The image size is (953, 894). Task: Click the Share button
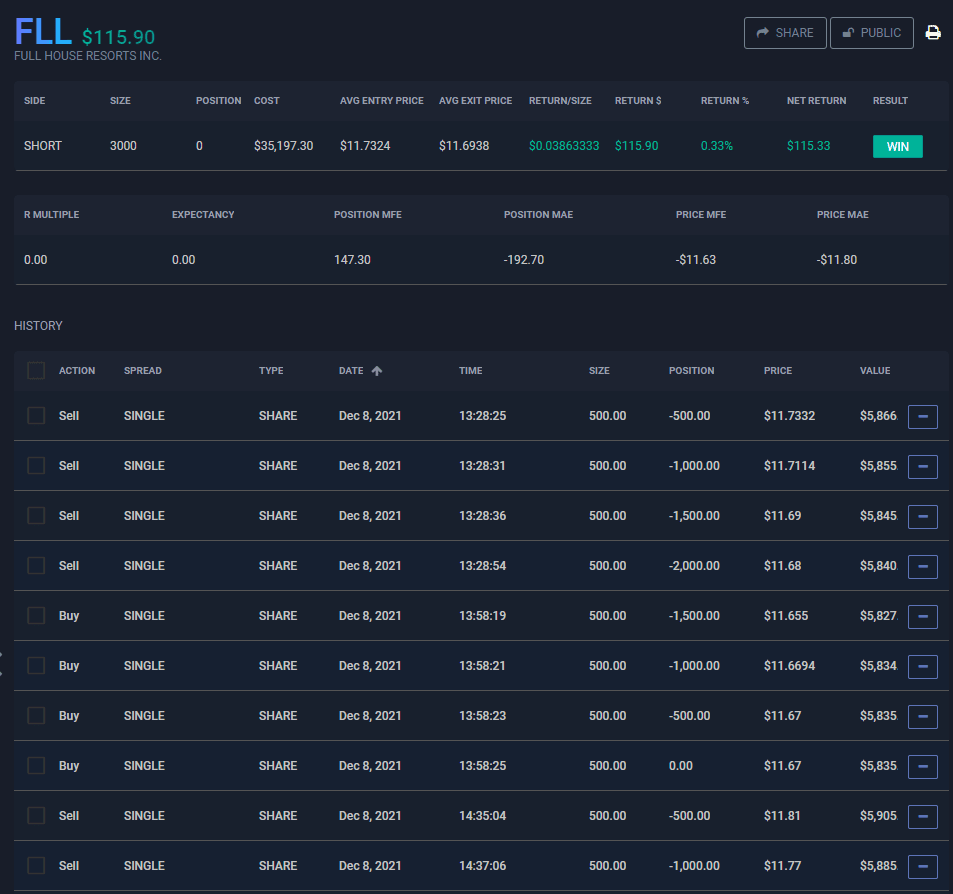[785, 33]
